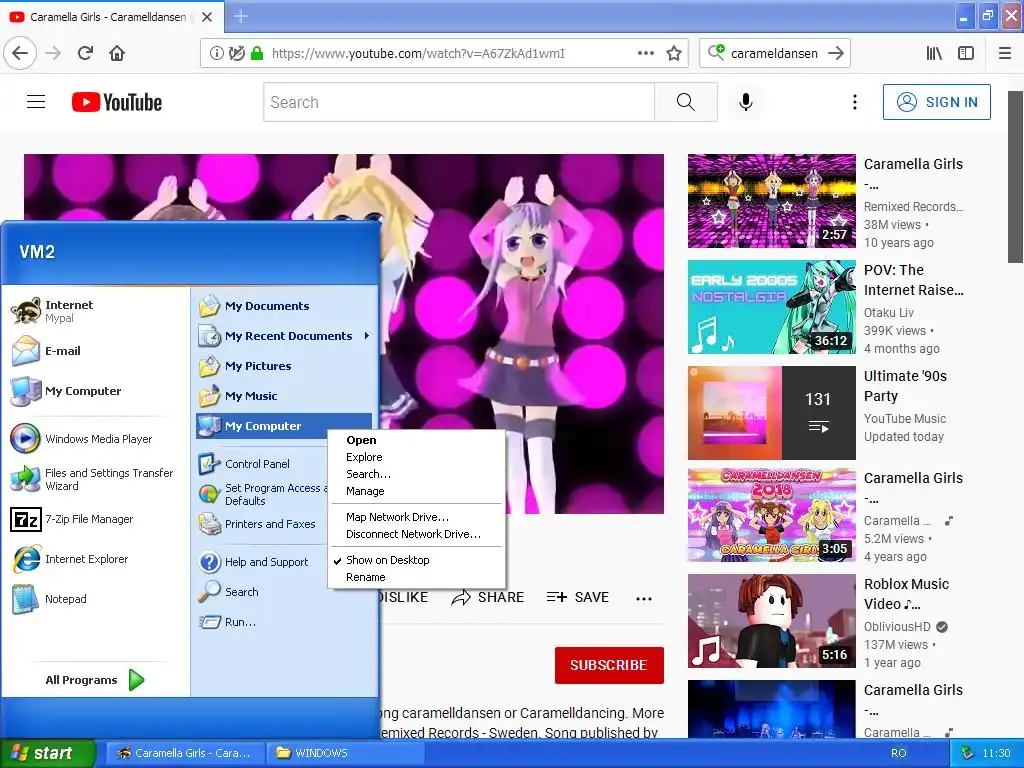Open Set Program Access and Defaults
This screenshot has width=1024, height=768.
point(261,494)
